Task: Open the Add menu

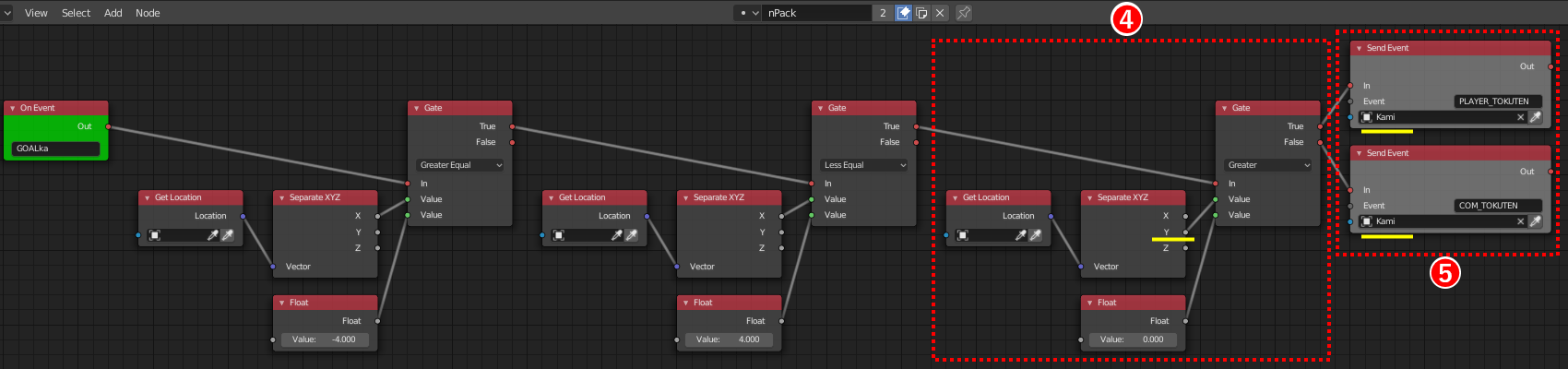Action: click(113, 13)
